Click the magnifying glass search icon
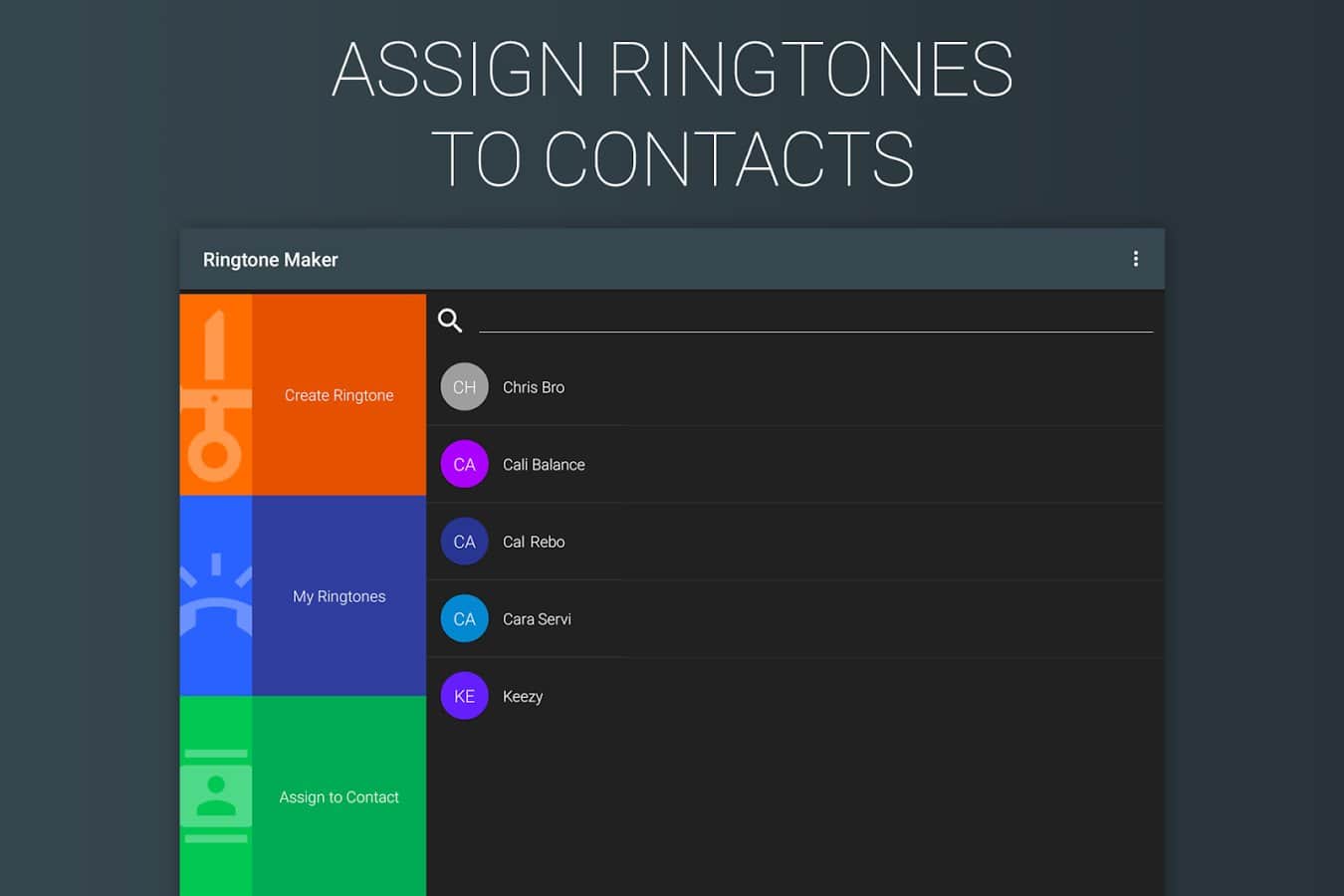Viewport: 1344px width, 896px height. (450, 321)
